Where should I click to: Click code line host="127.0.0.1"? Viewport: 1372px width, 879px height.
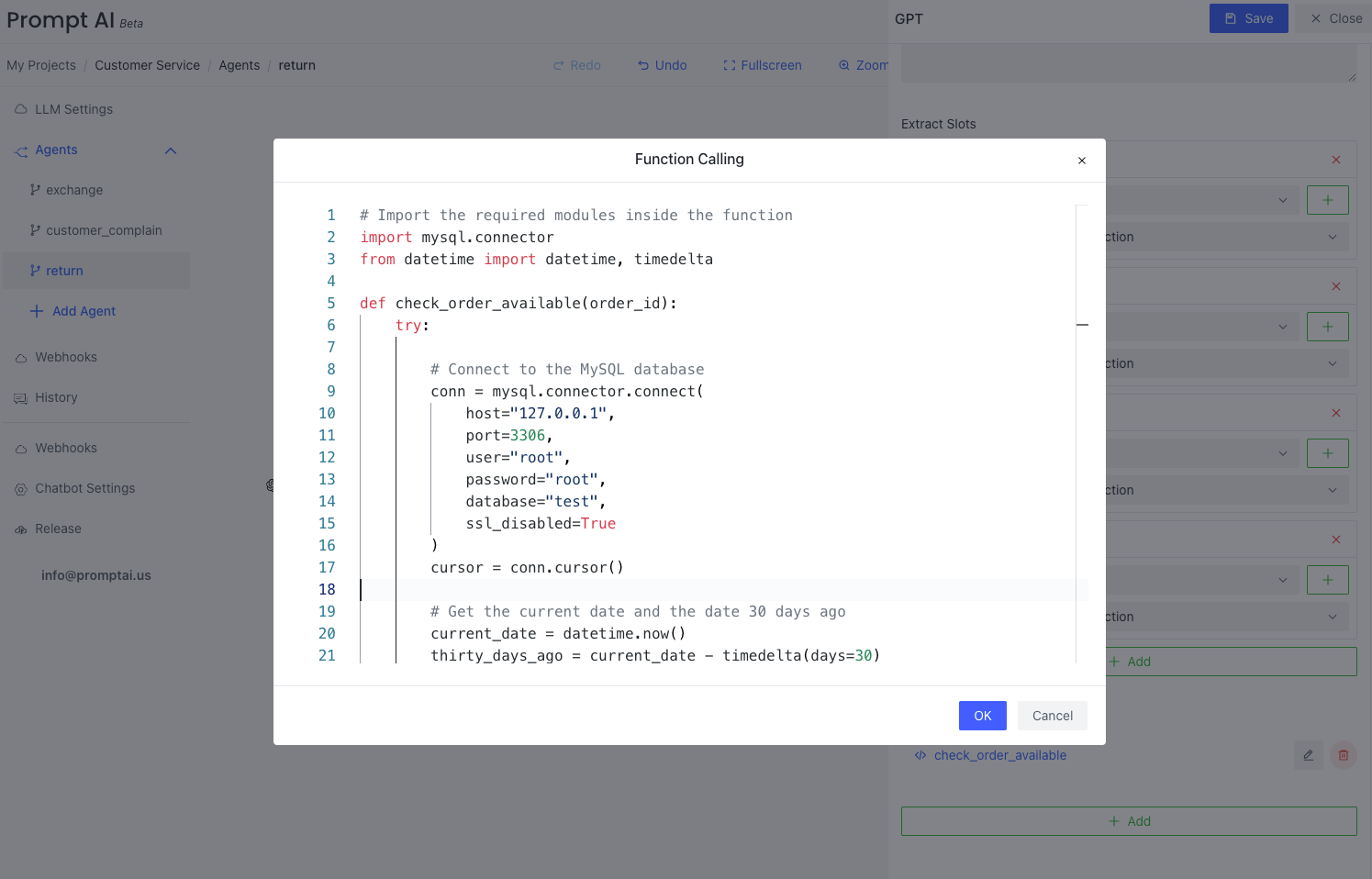tap(540, 413)
